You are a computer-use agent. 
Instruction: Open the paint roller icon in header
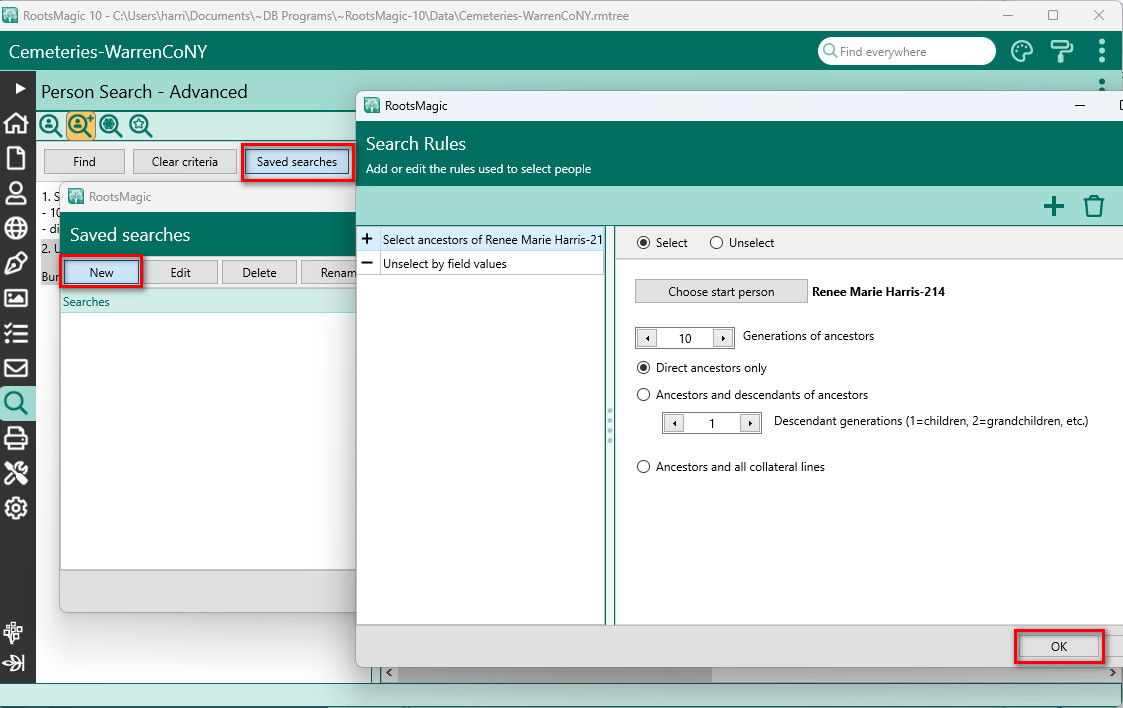1061,52
